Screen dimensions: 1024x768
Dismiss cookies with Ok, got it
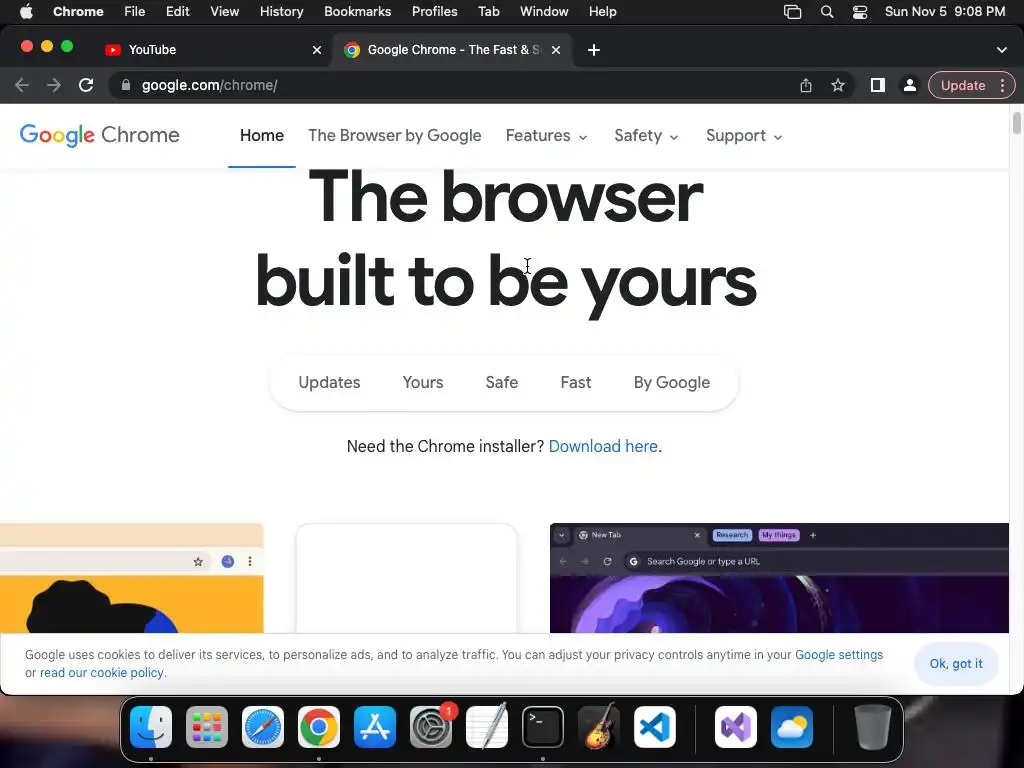point(956,664)
